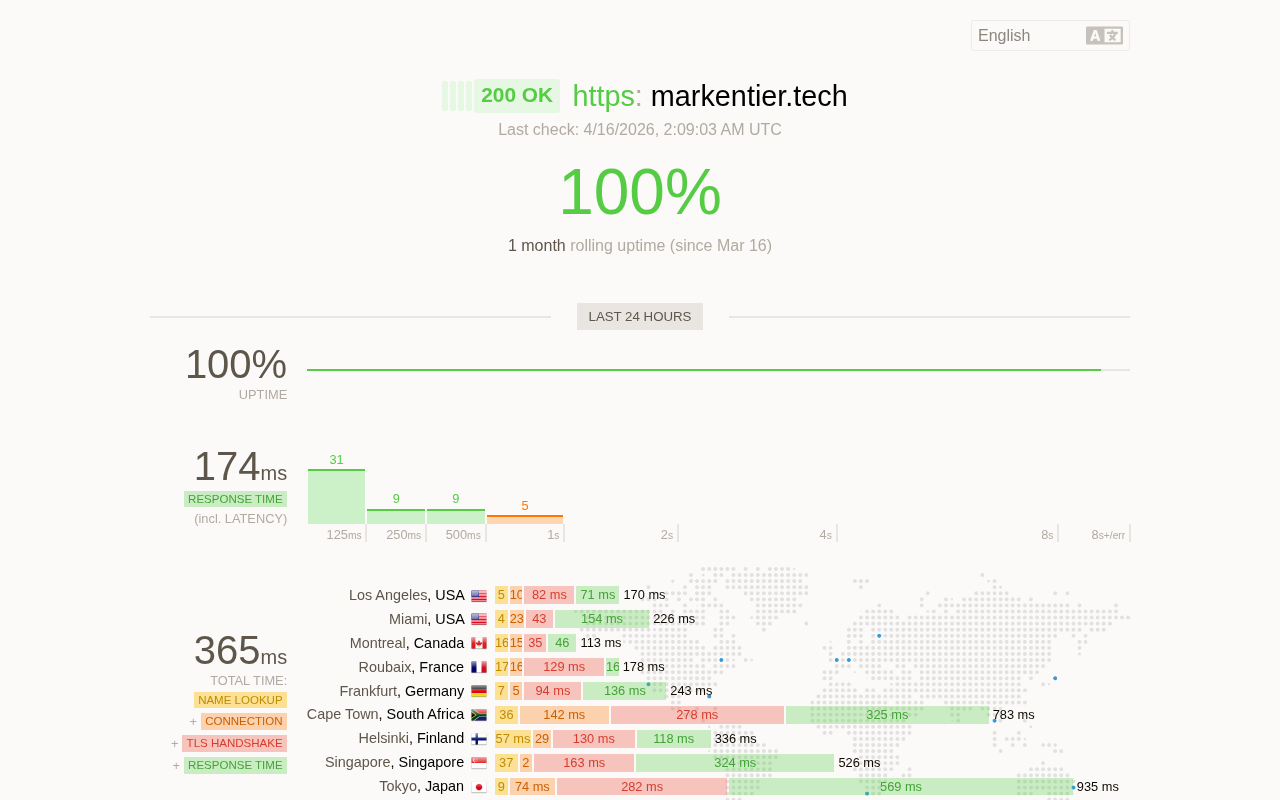Click the Canada flag next to Montreal
Image resolution: width=1280 pixels, height=800 pixels.
479,643
